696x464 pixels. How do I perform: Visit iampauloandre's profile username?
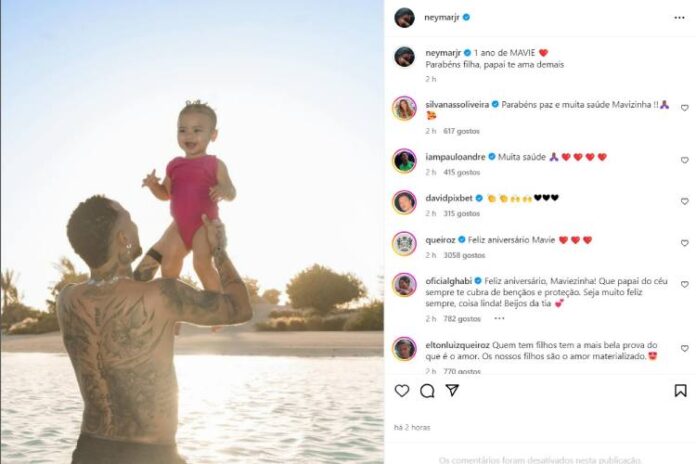click(x=455, y=157)
